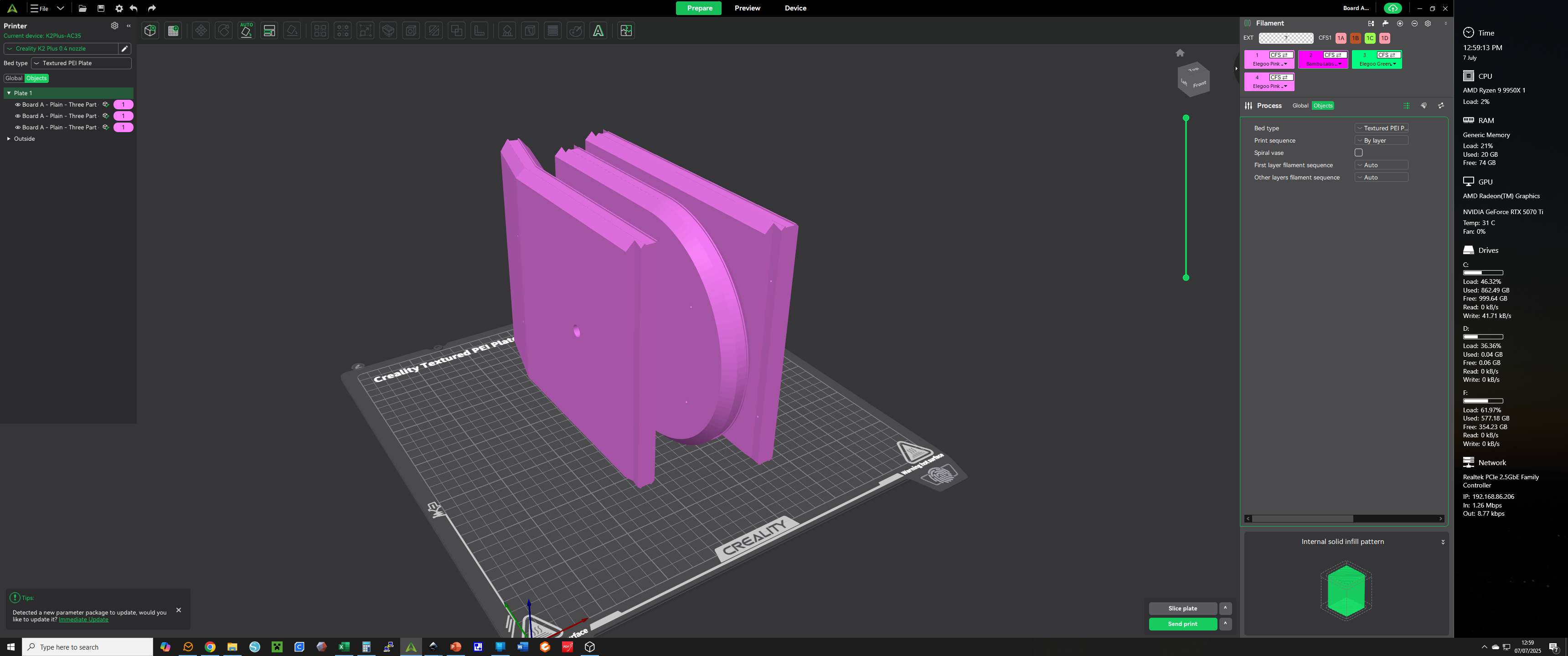1568x656 pixels.
Task: Click the Redo arrow icon
Action: click(x=152, y=9)
